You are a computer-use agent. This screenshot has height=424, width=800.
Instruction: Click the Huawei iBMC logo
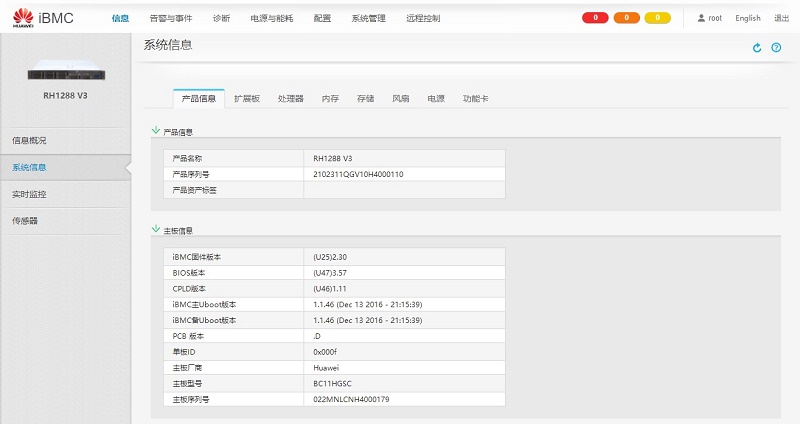coord(43,18)
